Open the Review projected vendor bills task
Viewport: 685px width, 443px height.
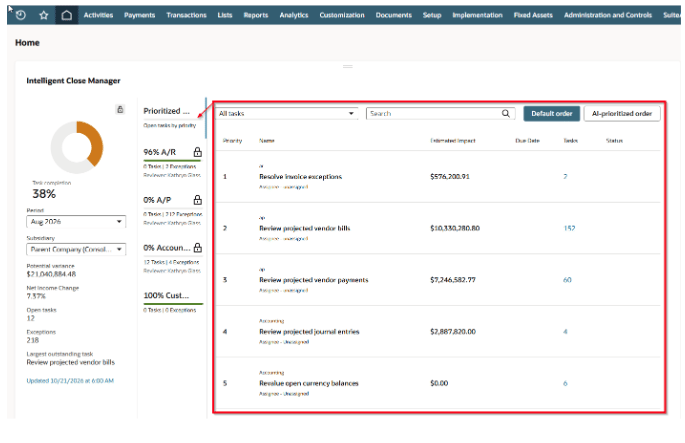click(304, 228)
